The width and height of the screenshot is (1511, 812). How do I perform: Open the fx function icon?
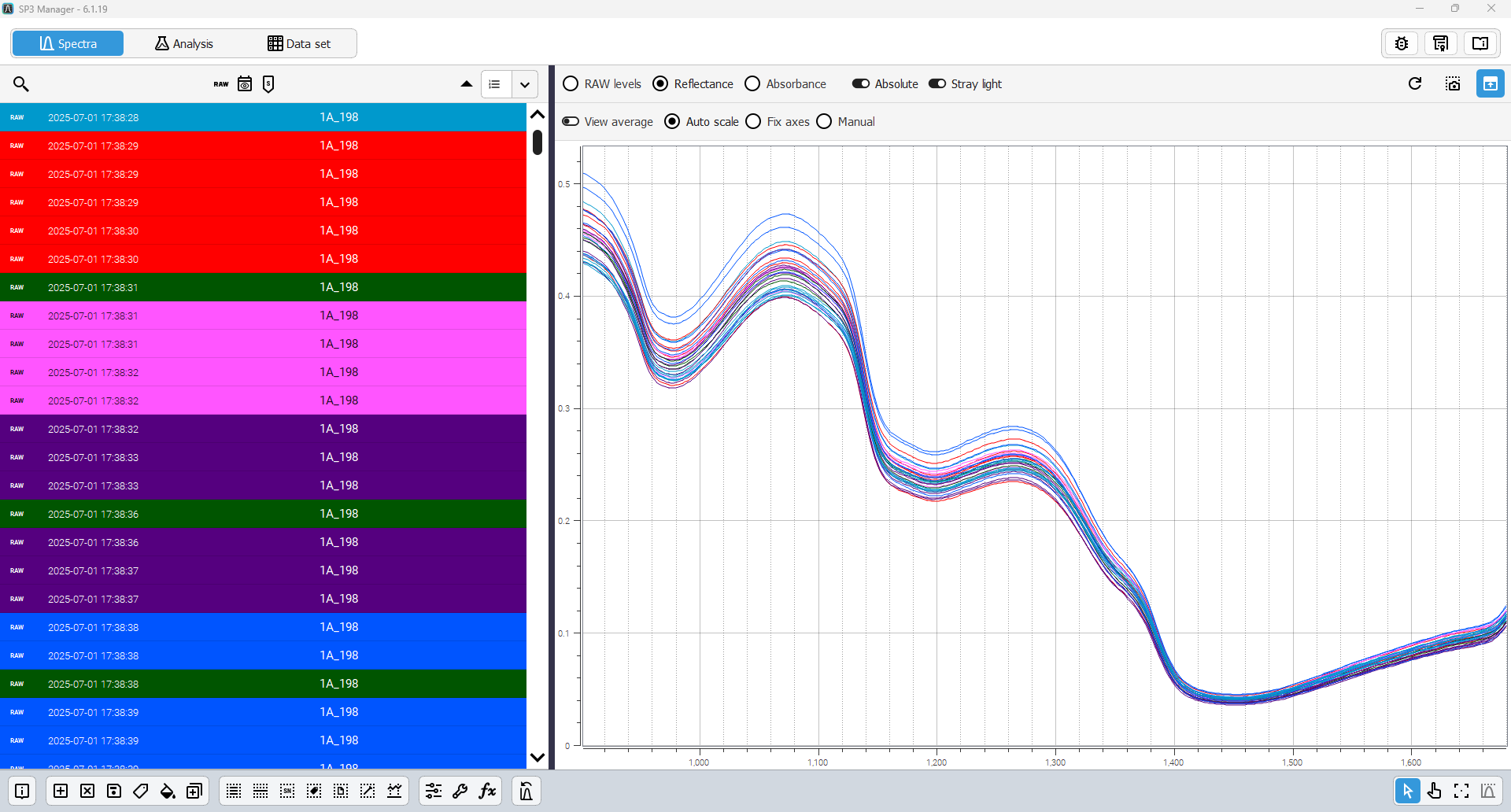tap(487, 791)
